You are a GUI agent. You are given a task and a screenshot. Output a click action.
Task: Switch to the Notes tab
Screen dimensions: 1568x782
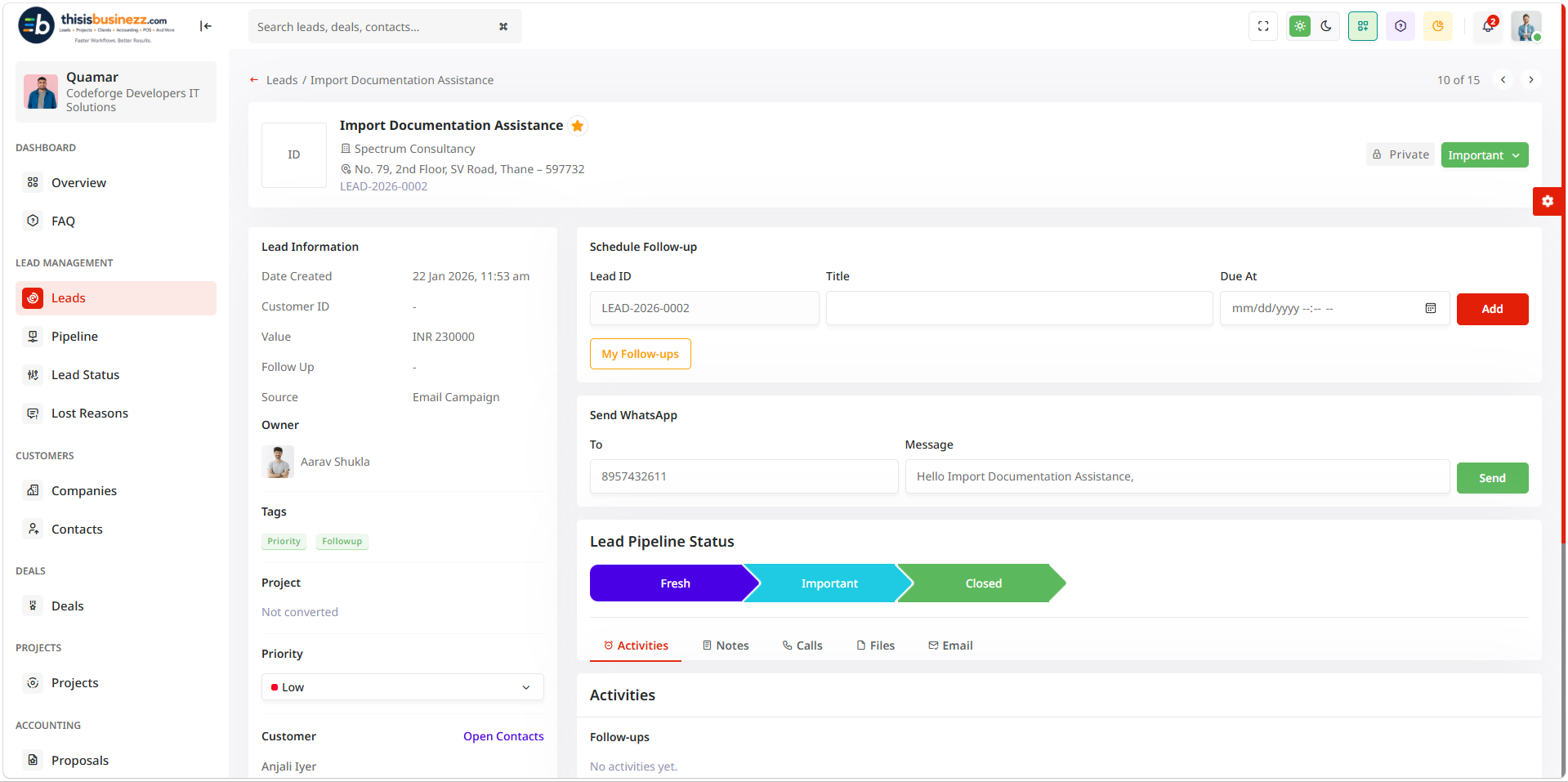pyautogui.click(x=726, y=646)
